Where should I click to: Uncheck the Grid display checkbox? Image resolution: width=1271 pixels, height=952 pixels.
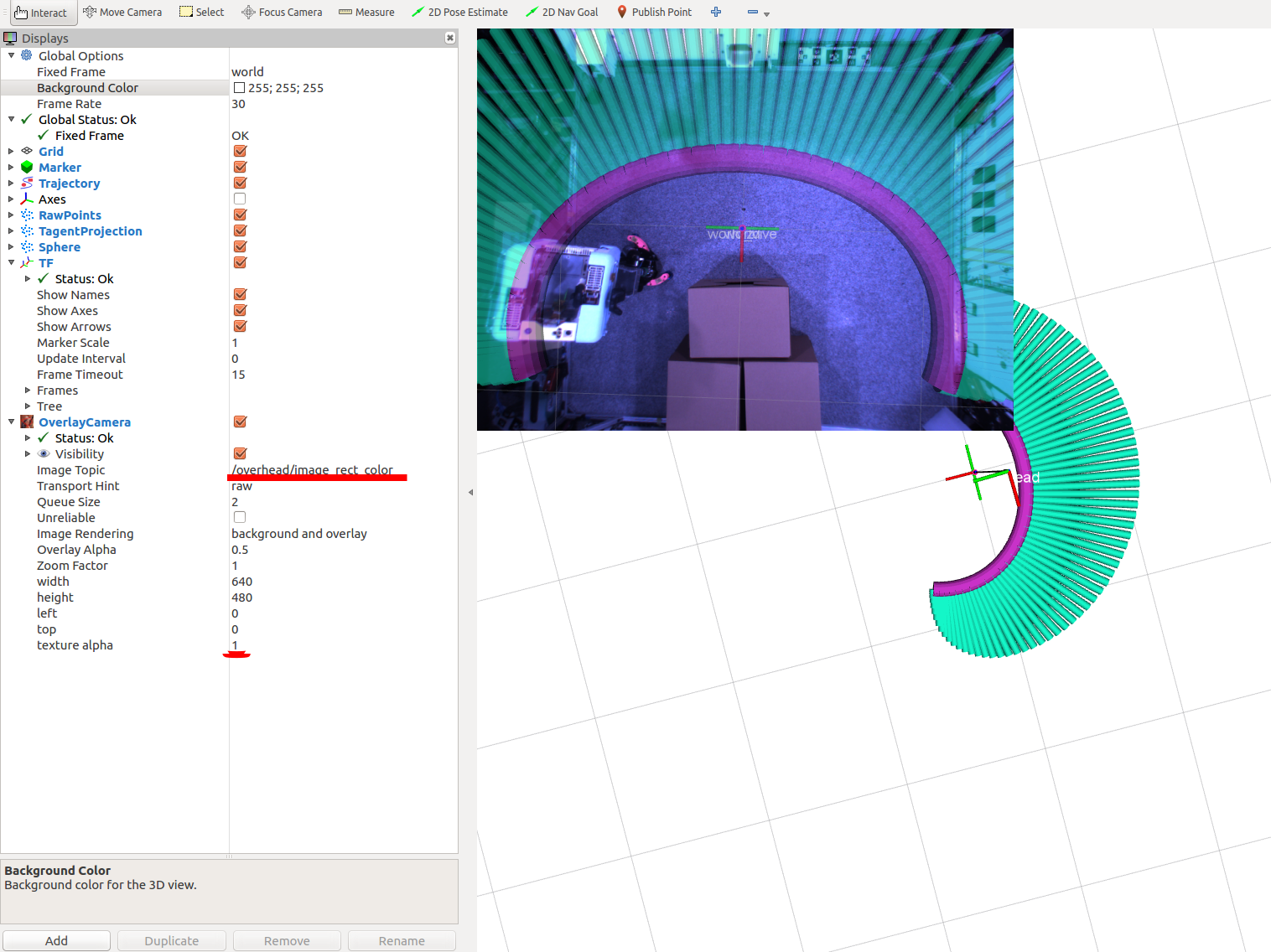pyautogui.click(x=240, y=152)
